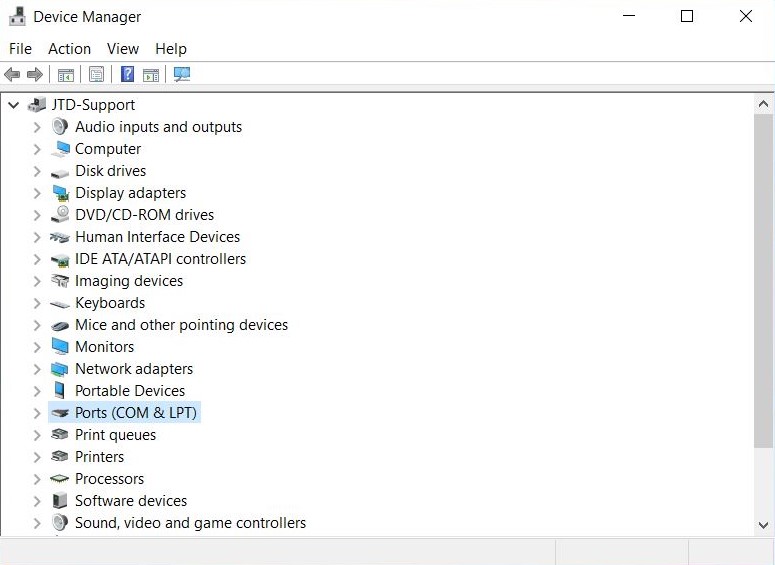Collapse the JTD-Support root node

(x=14, y=105)
